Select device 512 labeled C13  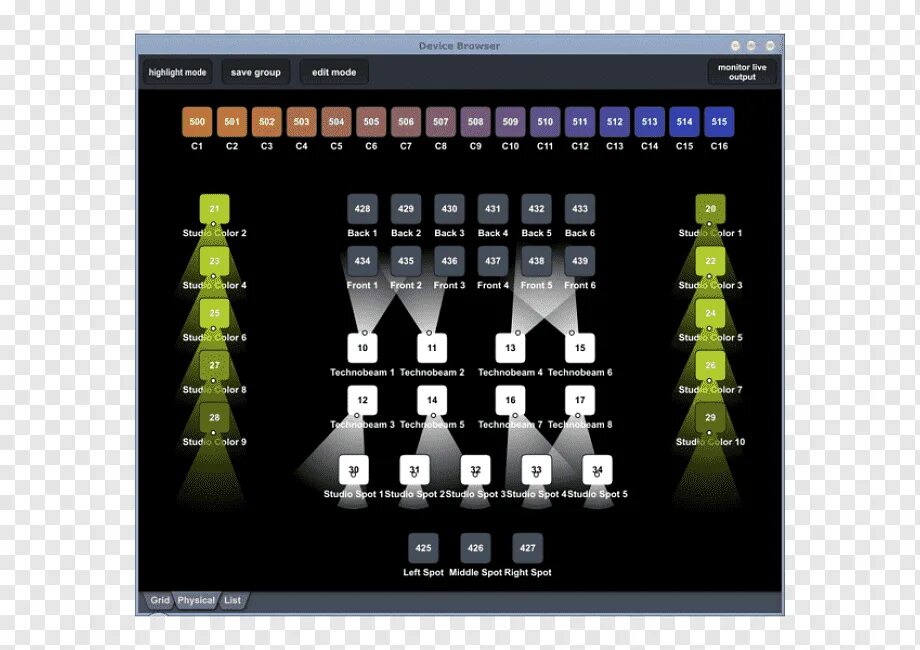pos(615,122)
